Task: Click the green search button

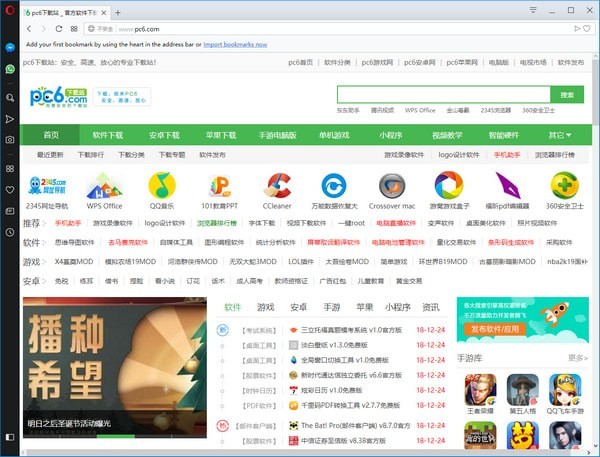Action: [567, 95]
